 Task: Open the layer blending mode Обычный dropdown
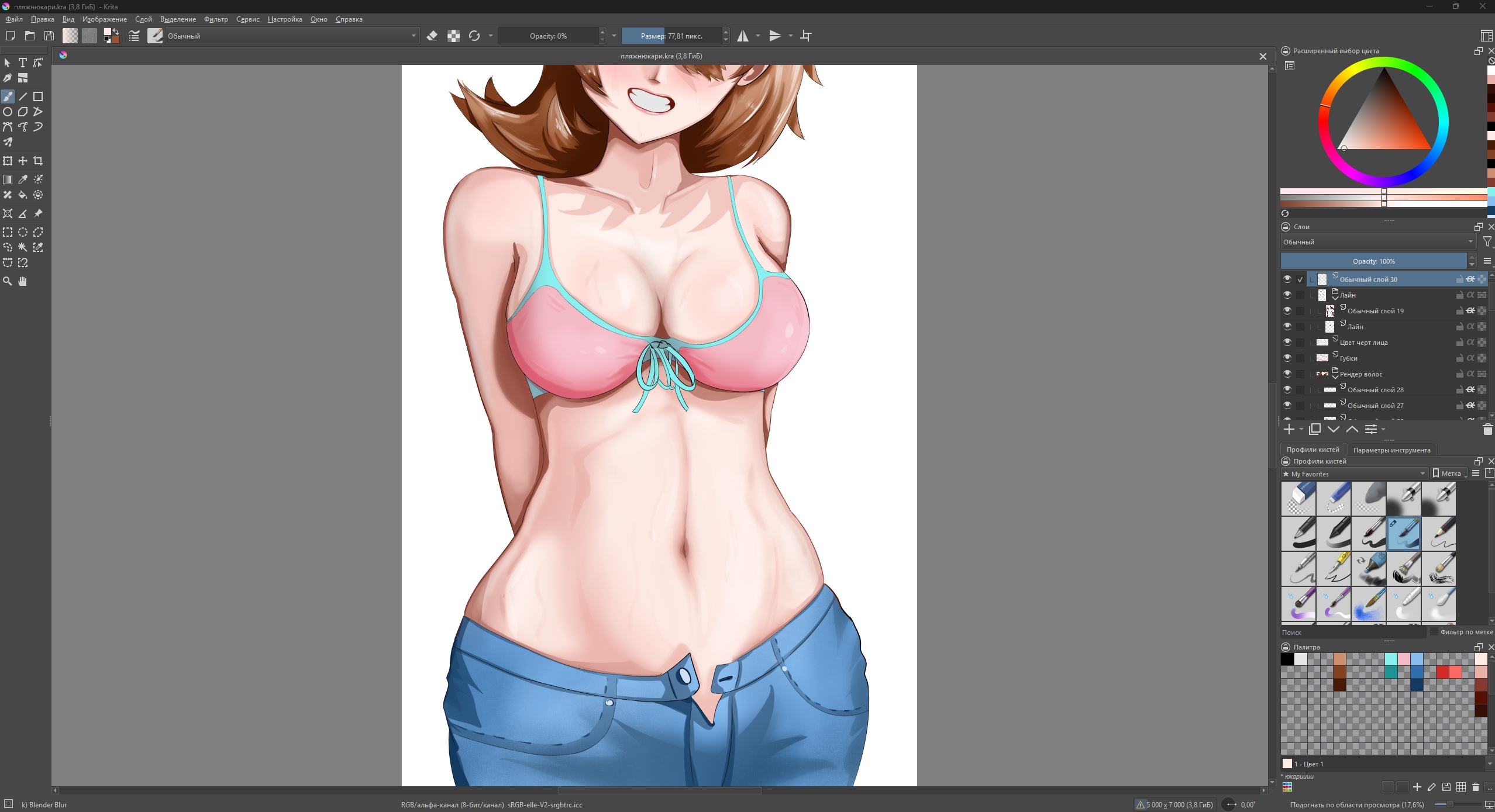pyautogui.click(x=1377, y=242)
